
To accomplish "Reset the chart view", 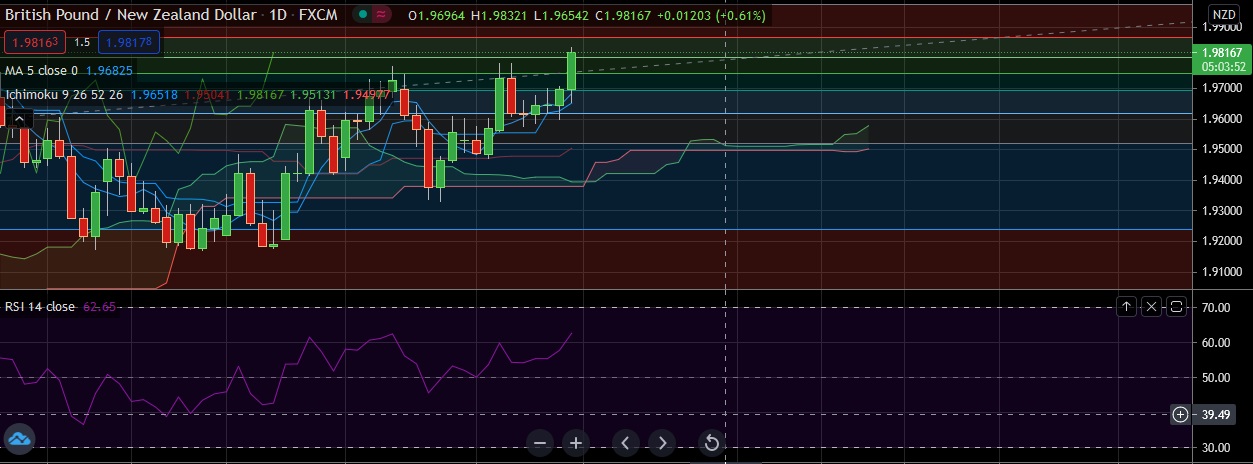I will tap(711, 443).
